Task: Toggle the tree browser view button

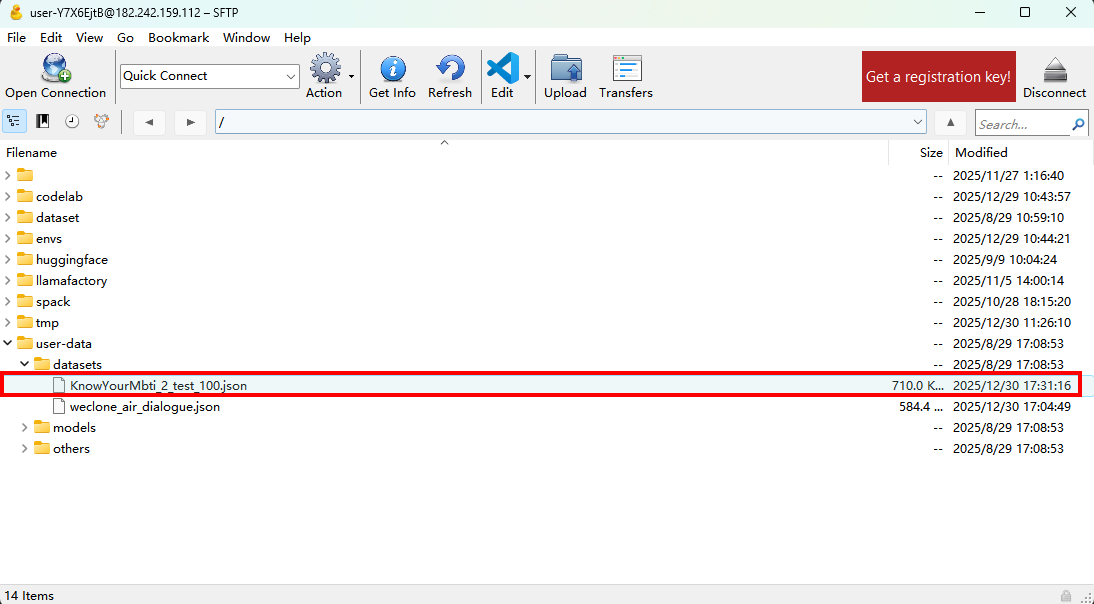Action: [14, 121]
